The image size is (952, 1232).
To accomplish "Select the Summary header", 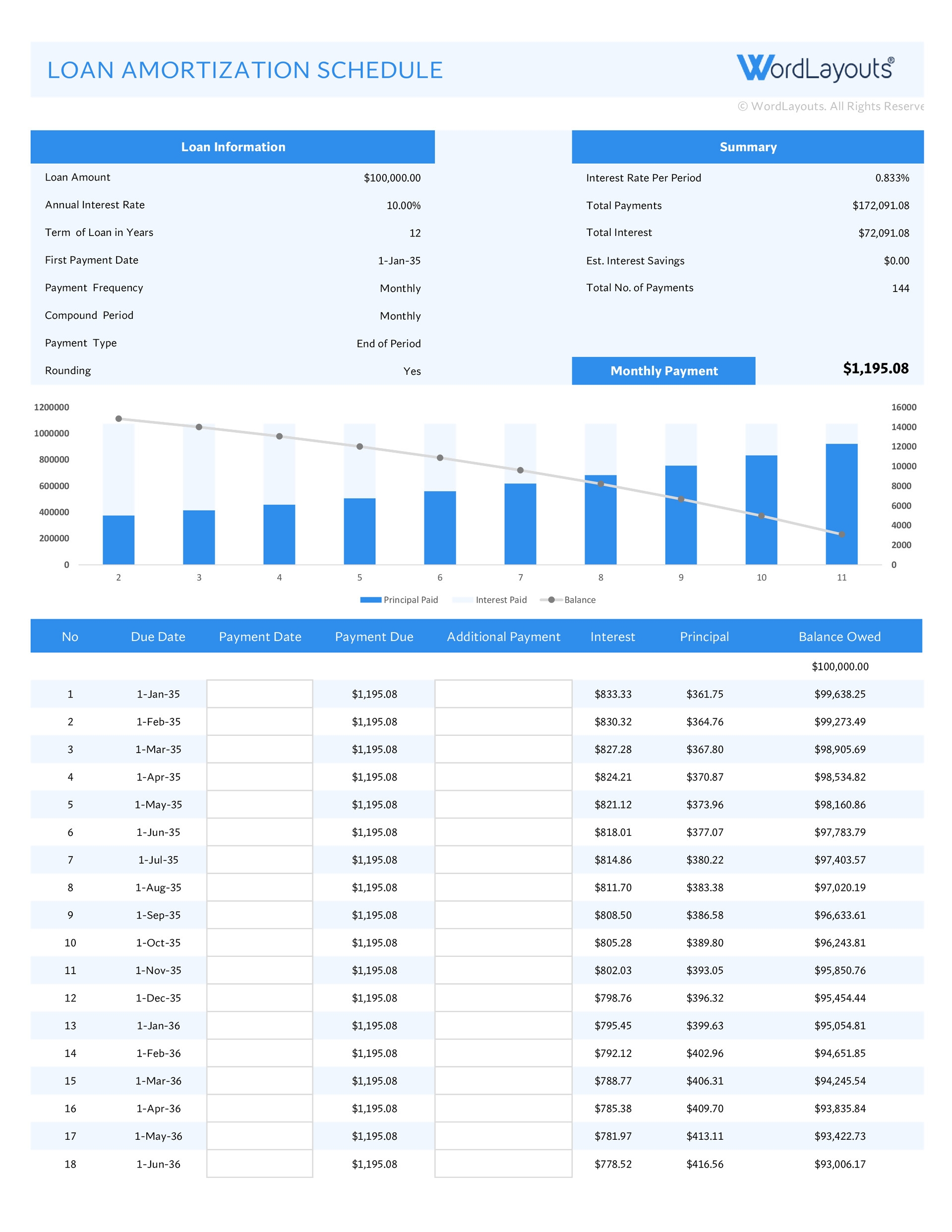I will [748, 147].
